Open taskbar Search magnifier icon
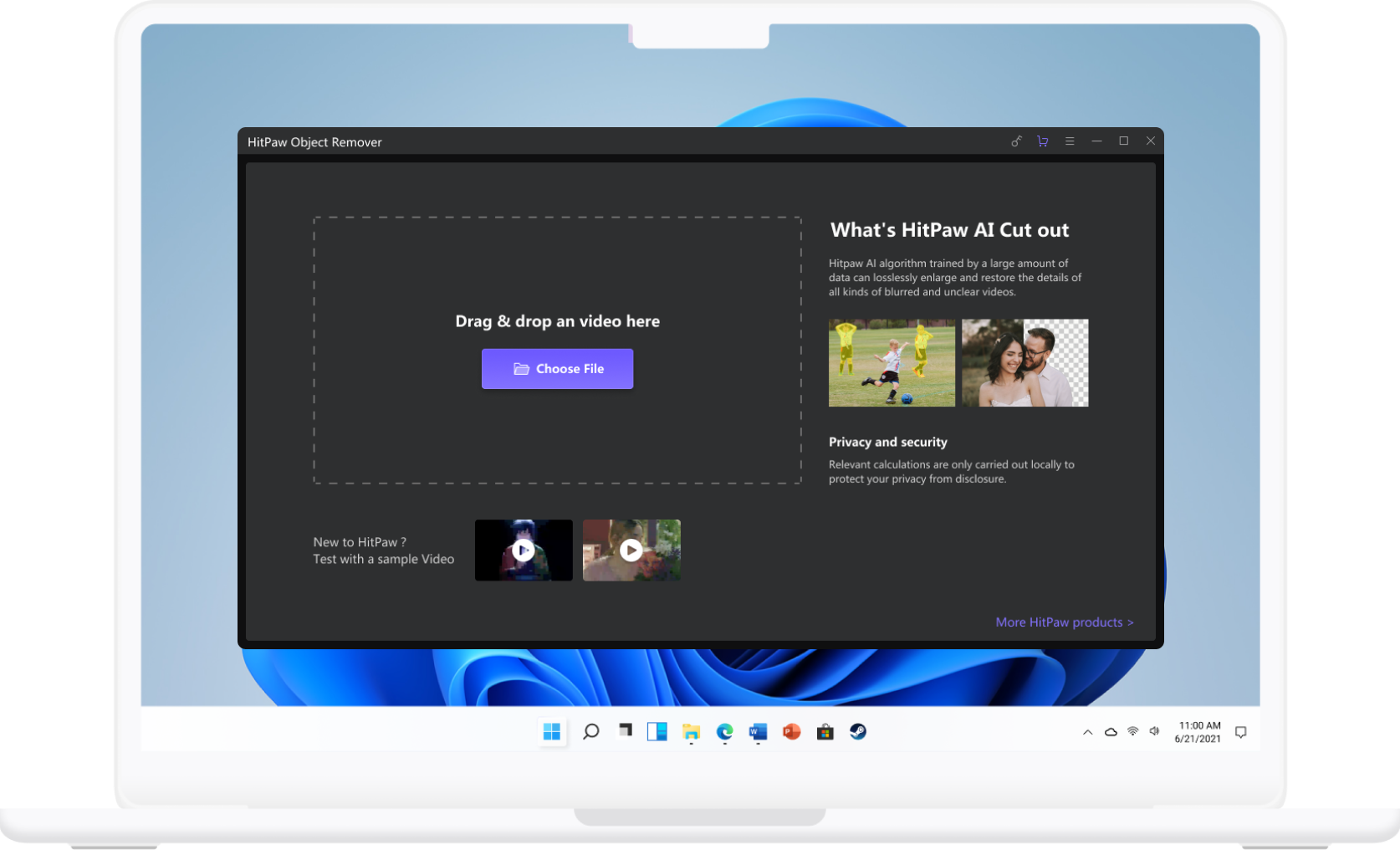 coord(590,732)
